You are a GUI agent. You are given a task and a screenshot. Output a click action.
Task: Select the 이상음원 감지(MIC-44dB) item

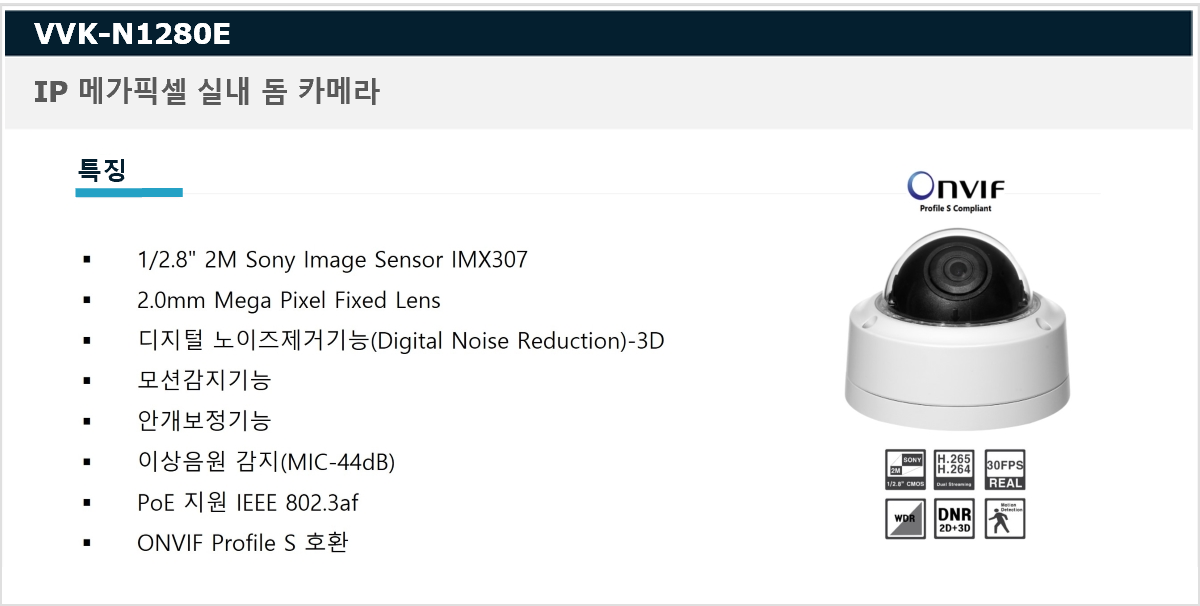pyautogui.click(x=266, y=462)
